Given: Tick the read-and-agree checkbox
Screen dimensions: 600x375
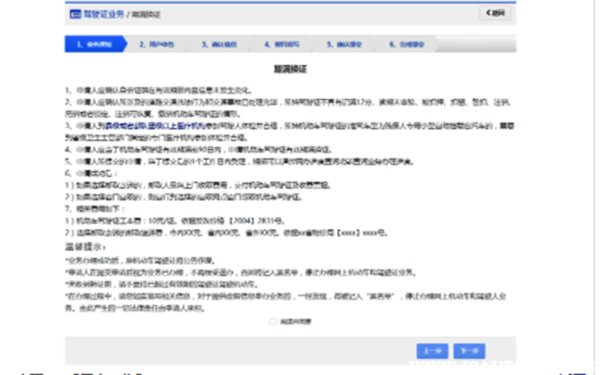Looking at the screenshot, I should coord(273,321).
